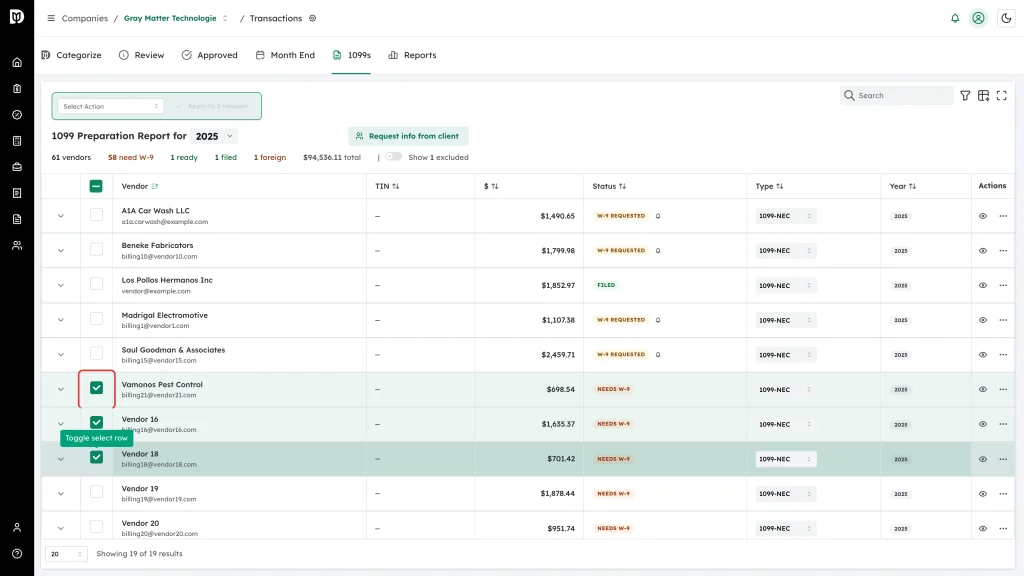
Task: View Los Pollos Hermanos eye icon
Action: coord(983,285)
